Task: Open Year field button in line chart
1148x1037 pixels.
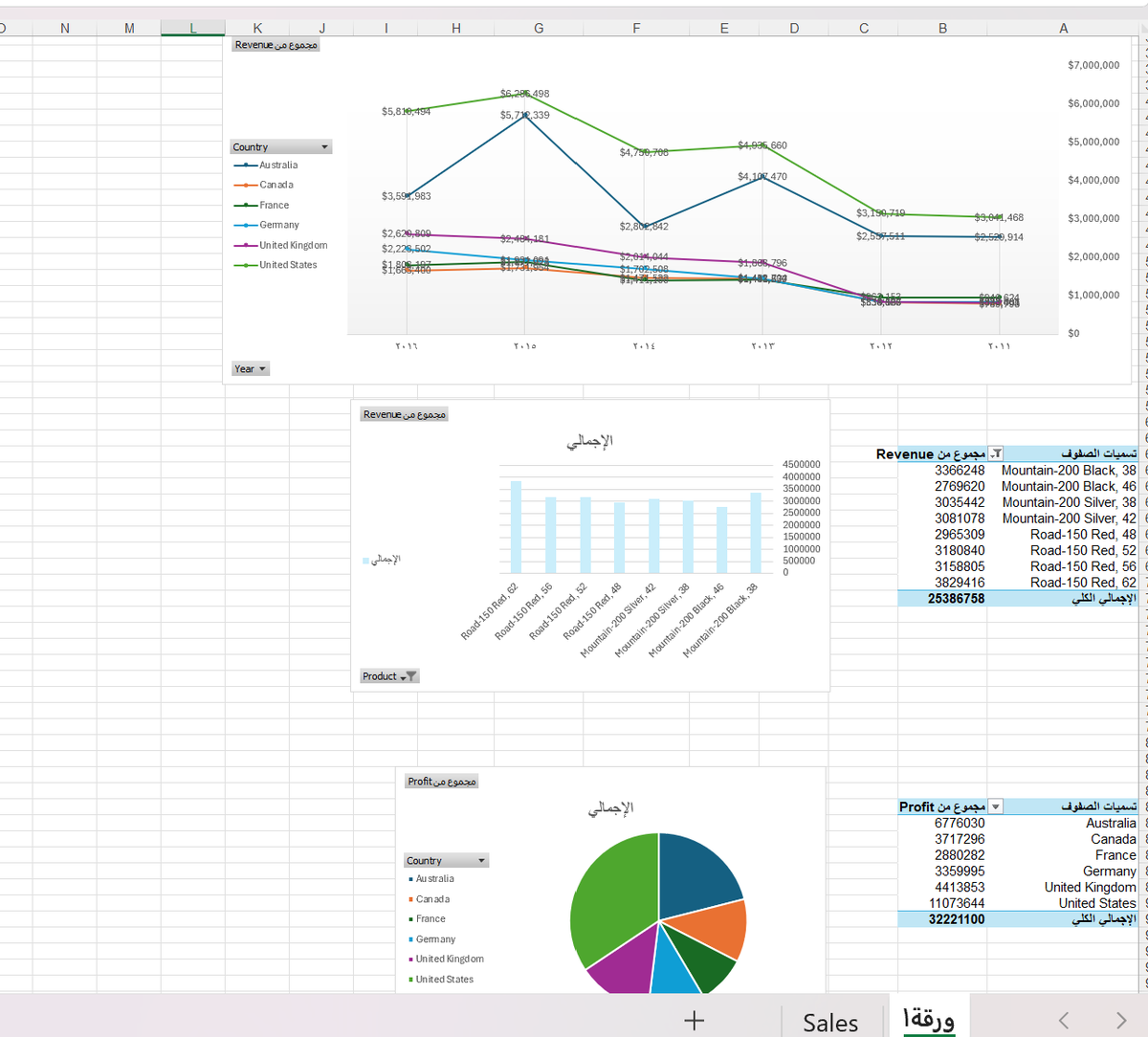Action: (x=251, y=369)
